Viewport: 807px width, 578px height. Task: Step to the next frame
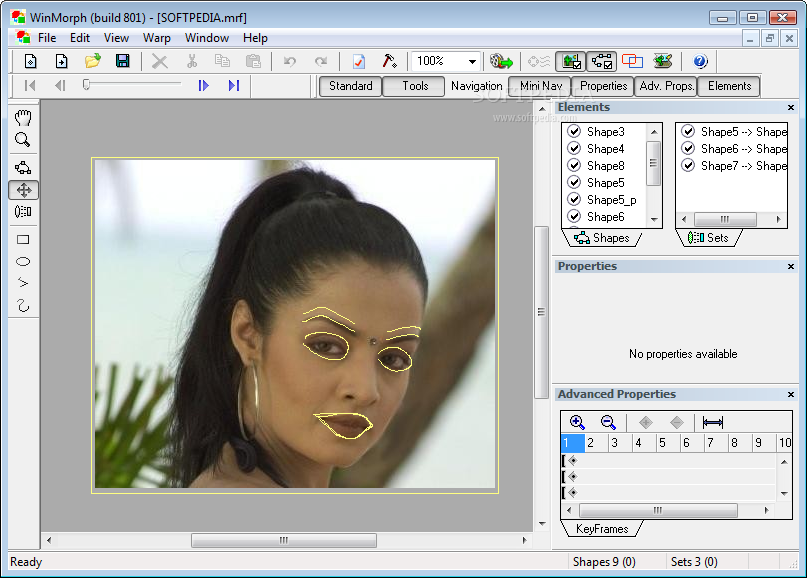(x=204, y=85)
